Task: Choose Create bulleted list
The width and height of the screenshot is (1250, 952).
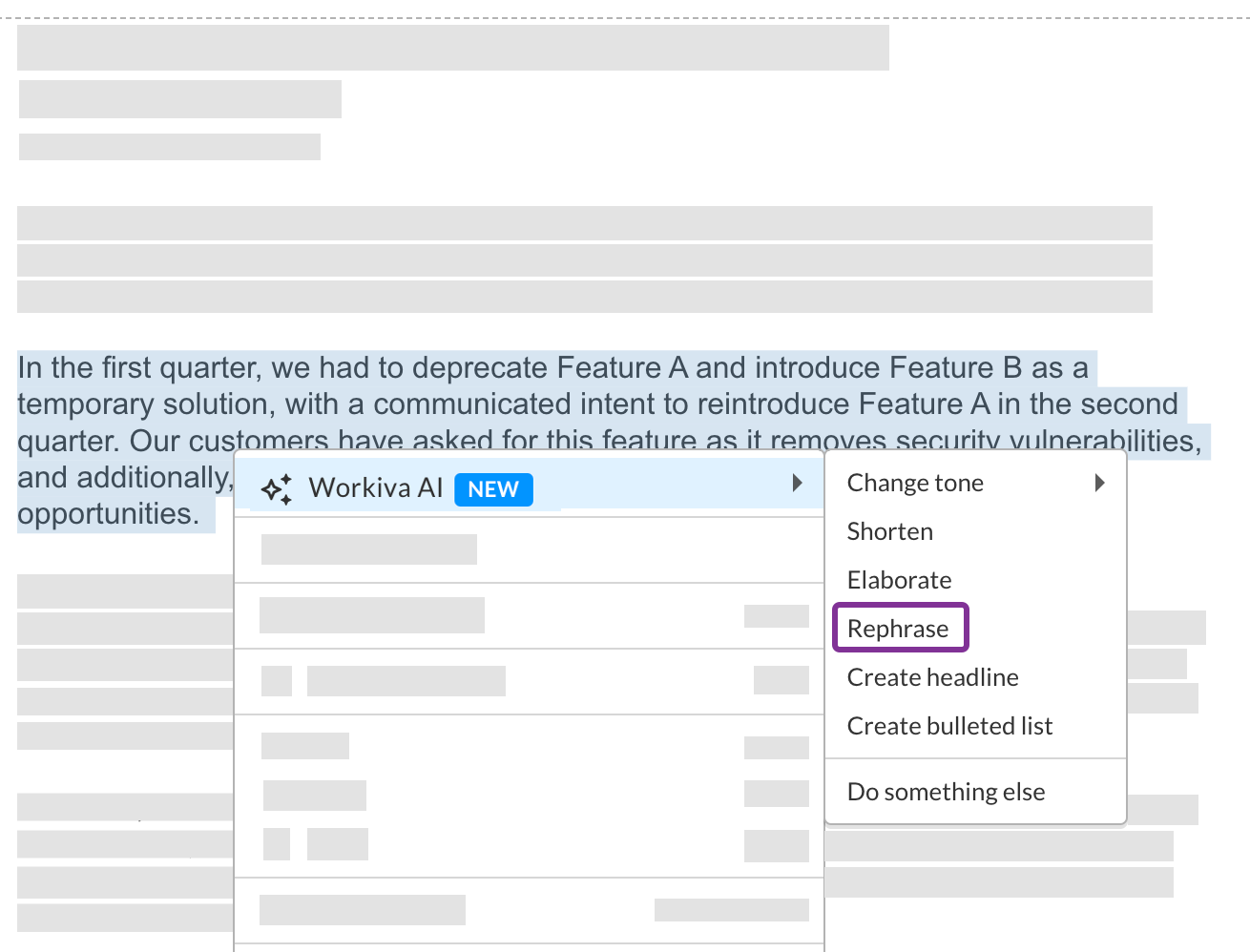Action: point(949,725)
